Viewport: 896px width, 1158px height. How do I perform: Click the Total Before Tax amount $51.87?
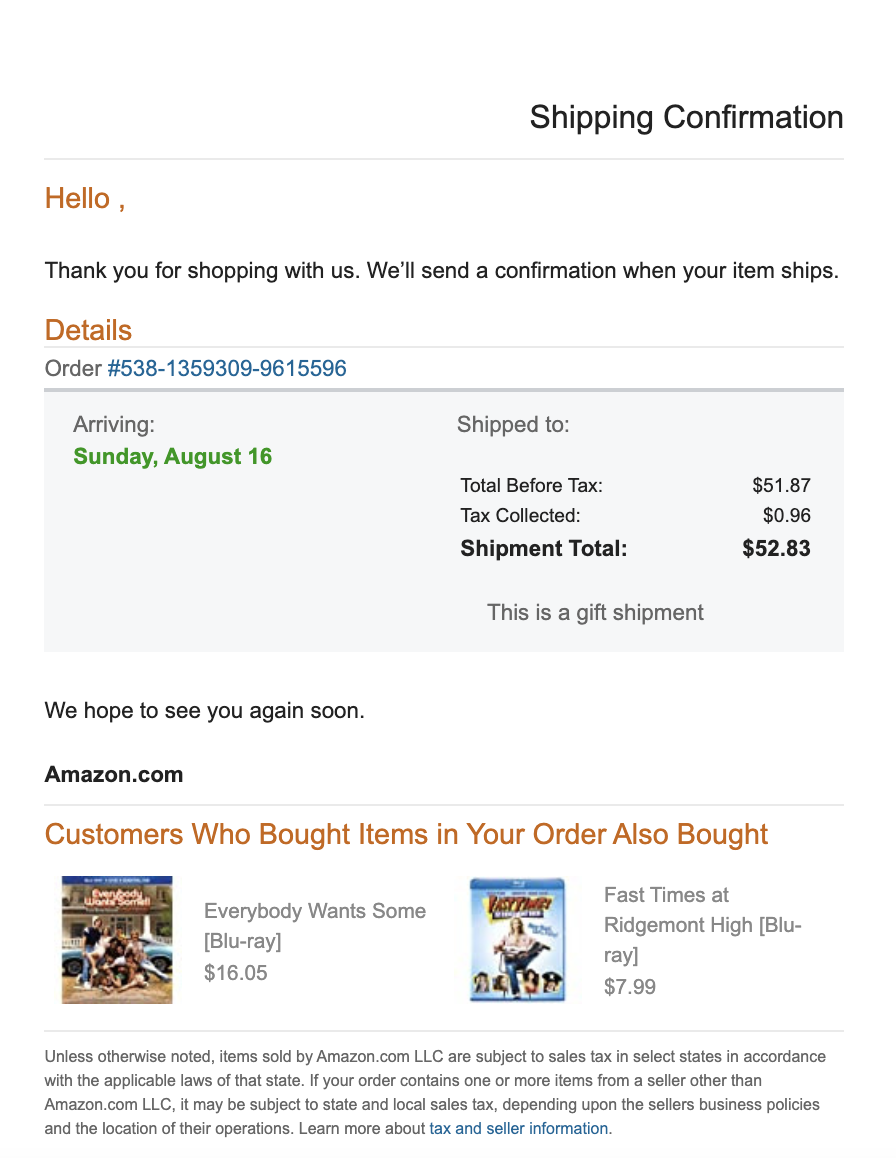(781, 486)
